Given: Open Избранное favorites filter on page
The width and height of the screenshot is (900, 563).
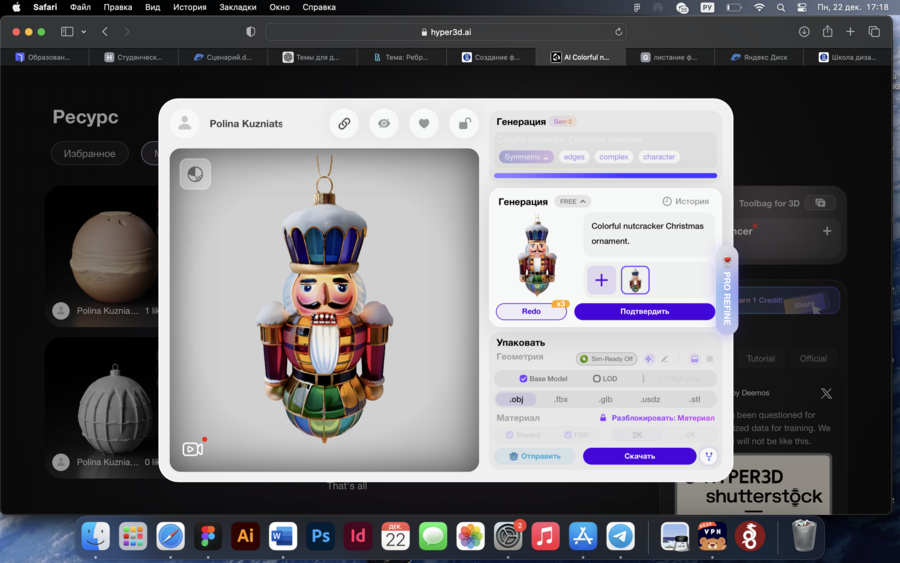Looking at the screenshot, I should 90,154.
